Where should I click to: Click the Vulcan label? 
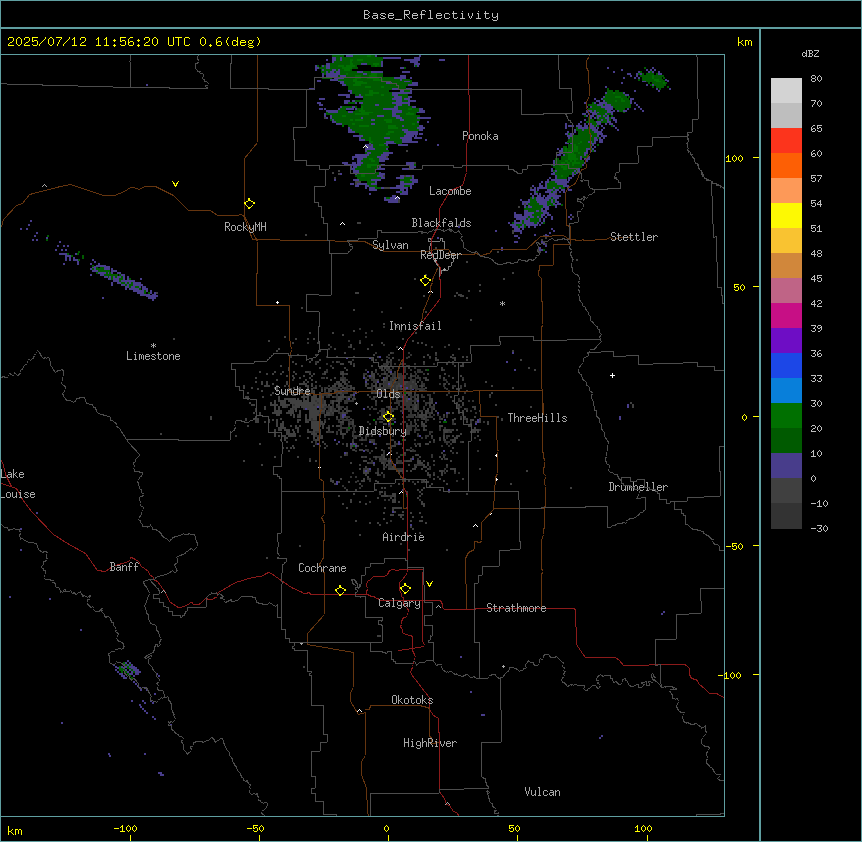click(x=542, y=792)
